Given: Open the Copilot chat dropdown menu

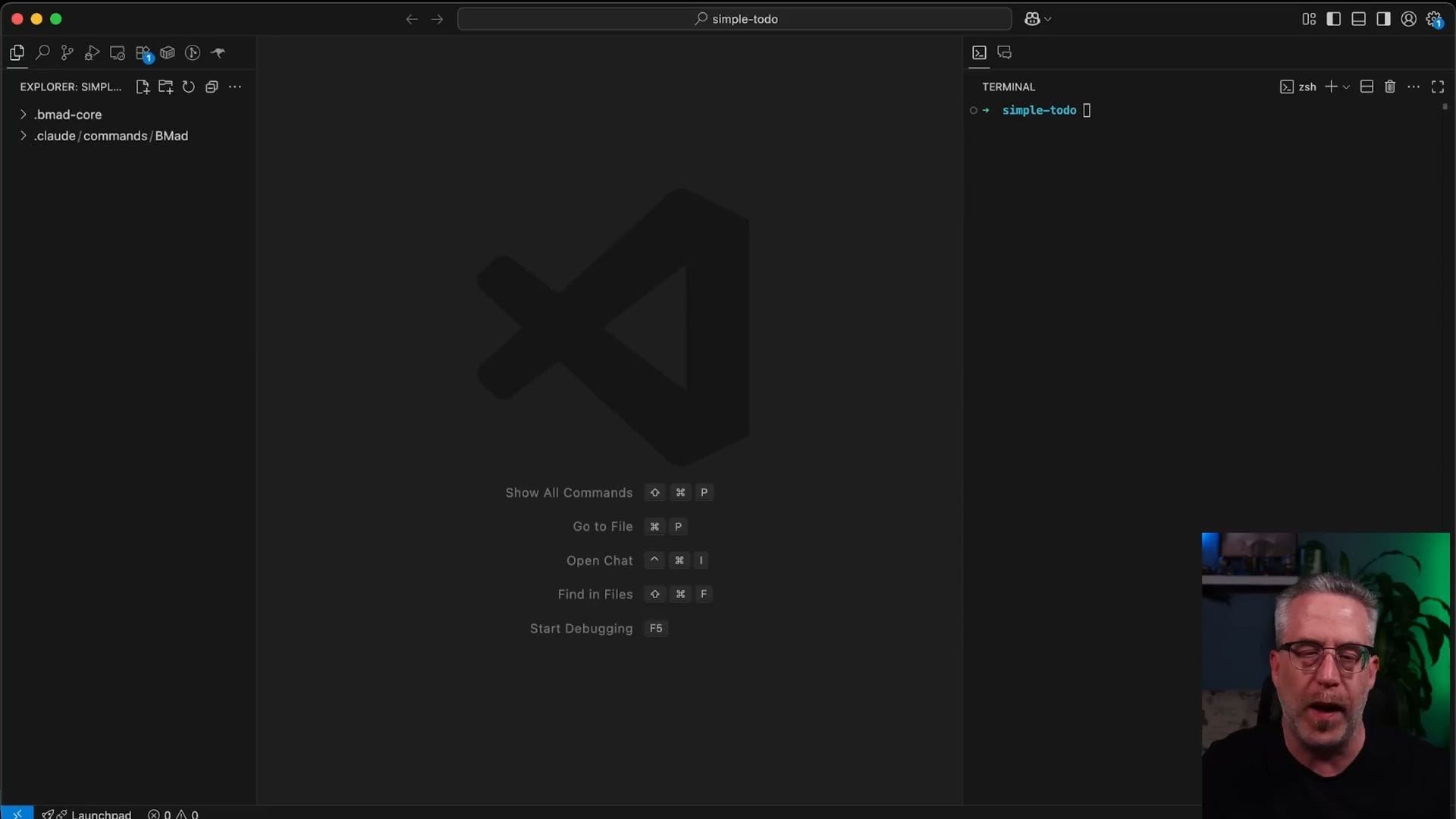Looking at the screenshot, I should click(x=1048, y=19).
